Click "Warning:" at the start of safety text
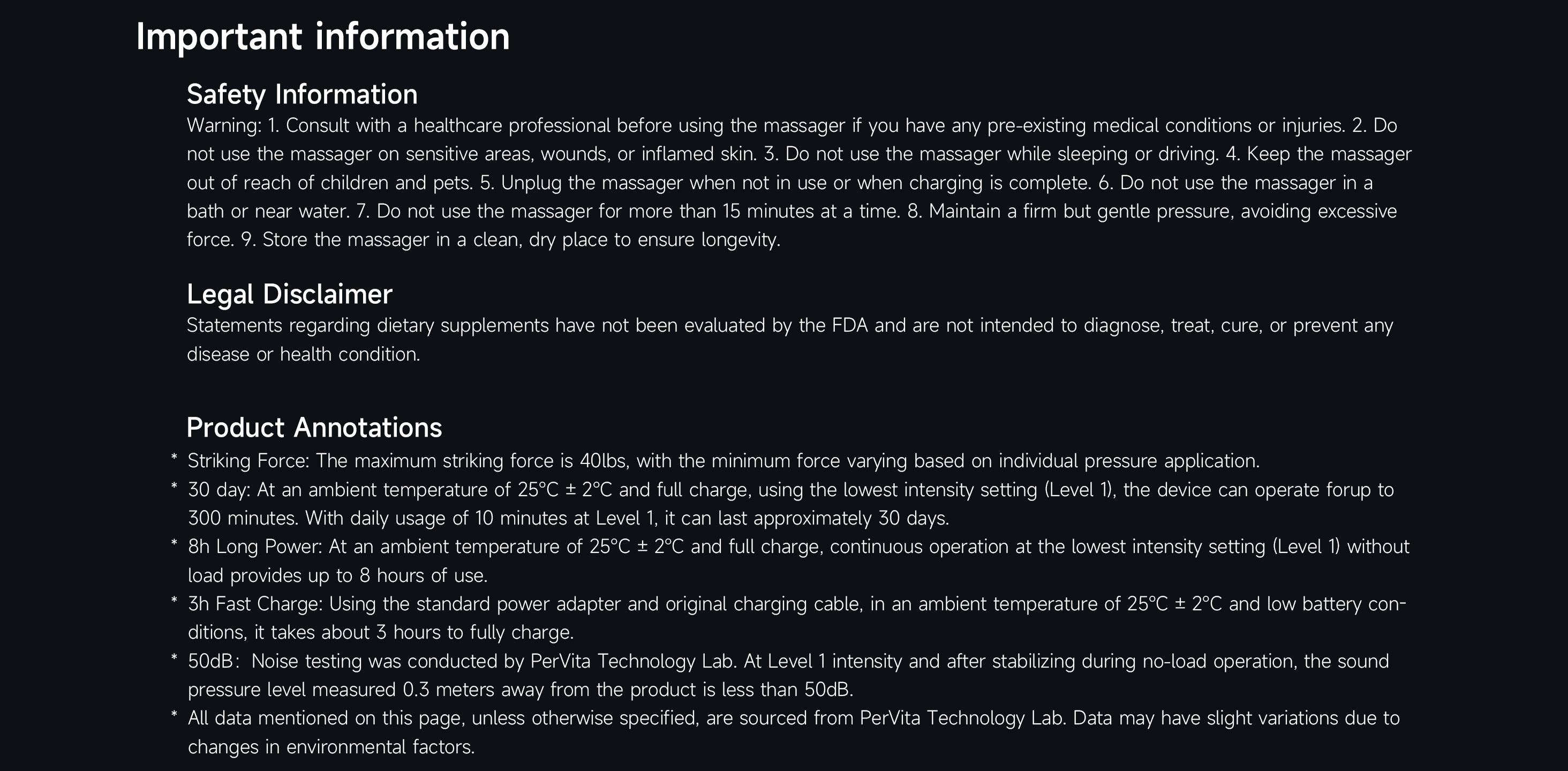The width and height of the screenshot is (1568, 771). pos(224,125)
